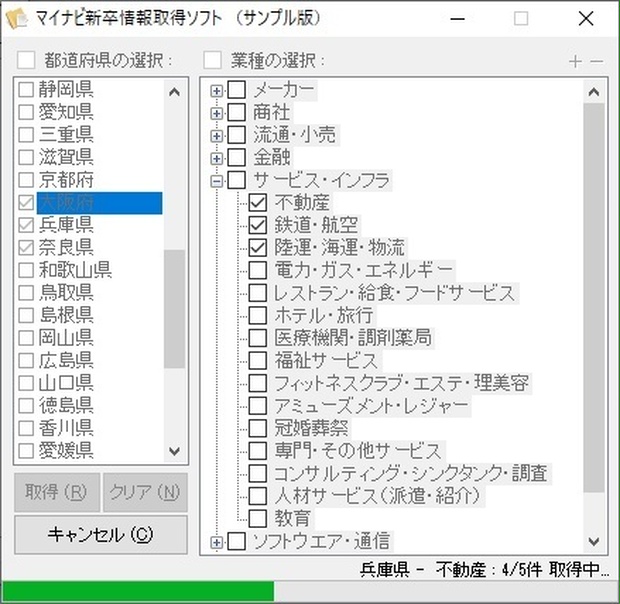620x604 pixels.
Task: Click the minus collapse-all icon above industry tree
Action: [596, 62]
